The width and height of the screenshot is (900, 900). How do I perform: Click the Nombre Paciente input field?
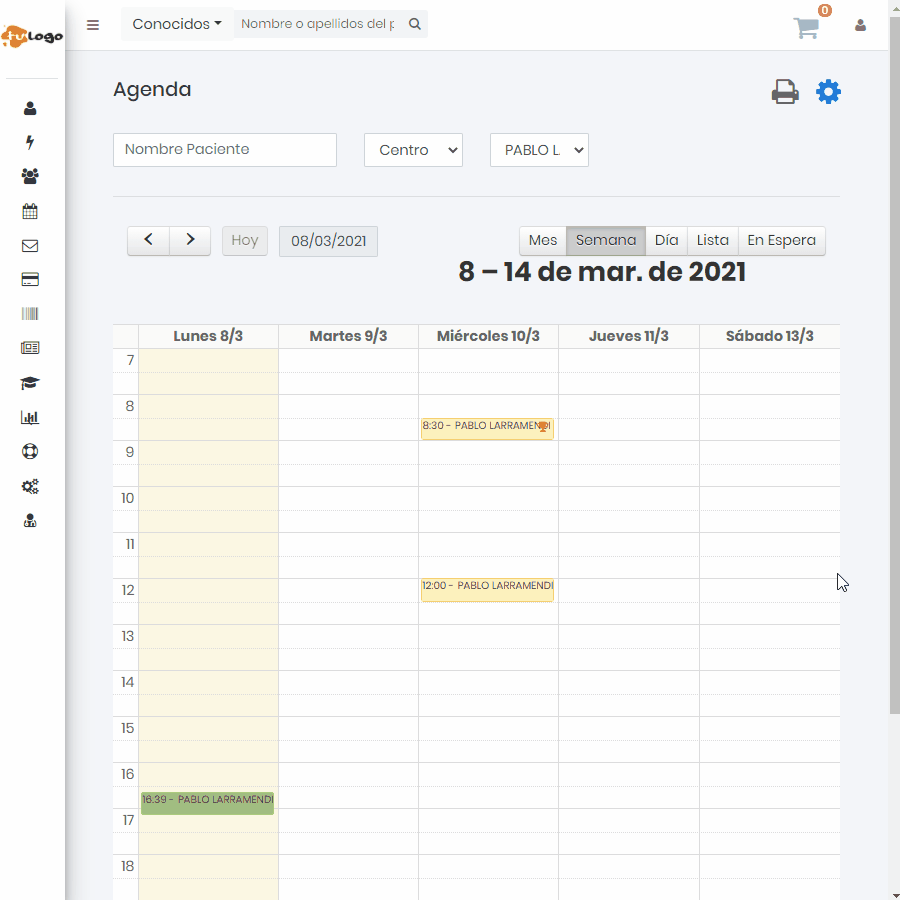click(x=225, y=150)
